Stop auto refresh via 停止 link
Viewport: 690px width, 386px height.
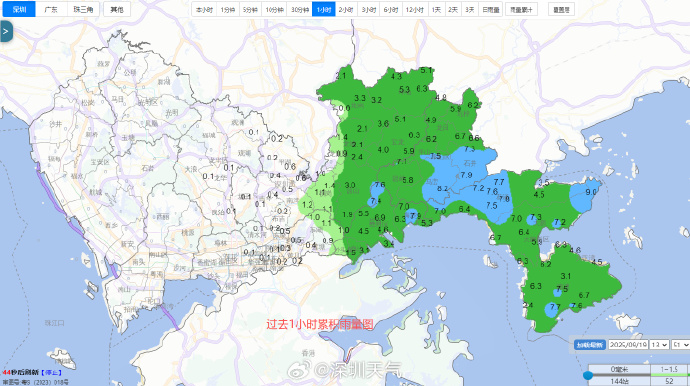51,373
